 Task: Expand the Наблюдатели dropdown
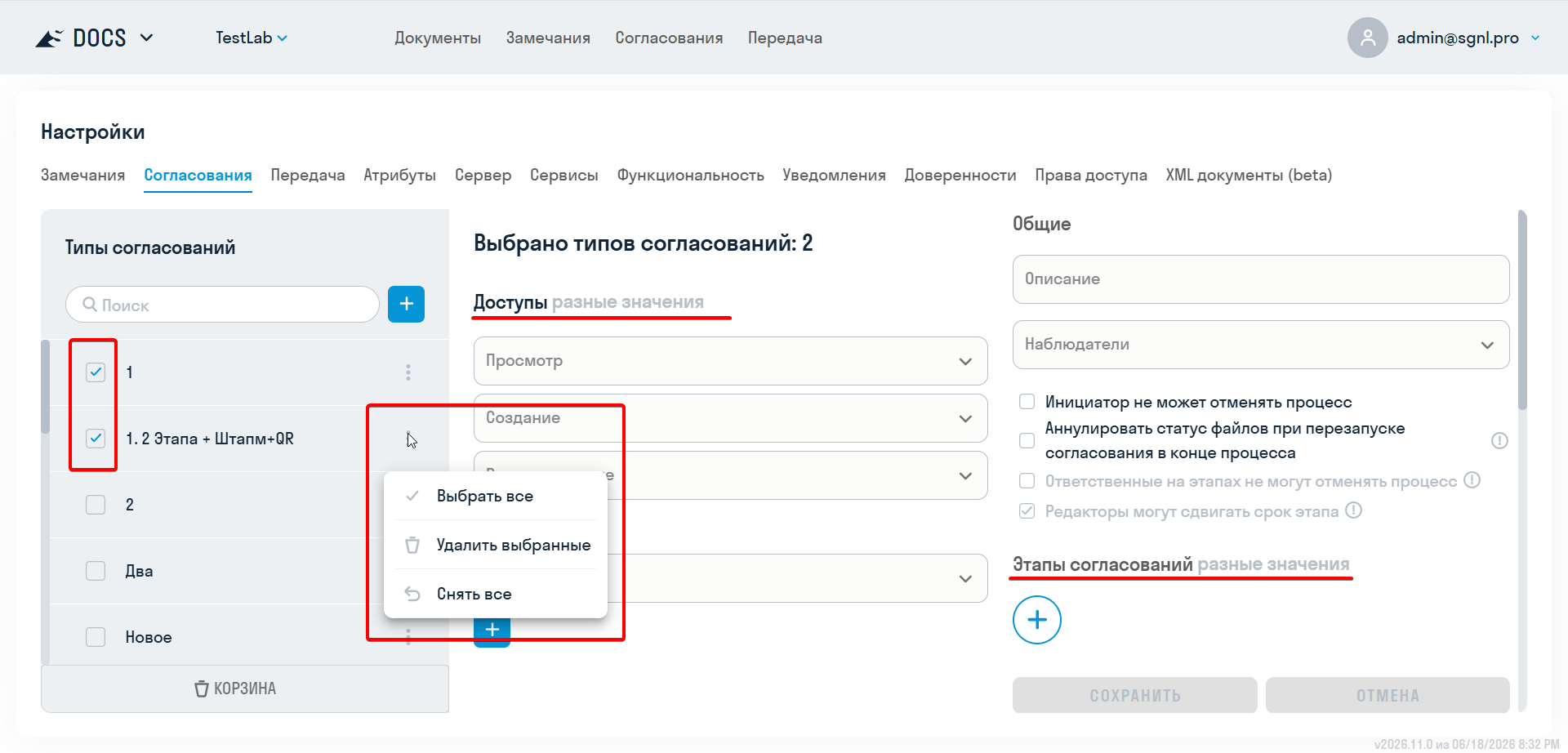point(1261,345)
